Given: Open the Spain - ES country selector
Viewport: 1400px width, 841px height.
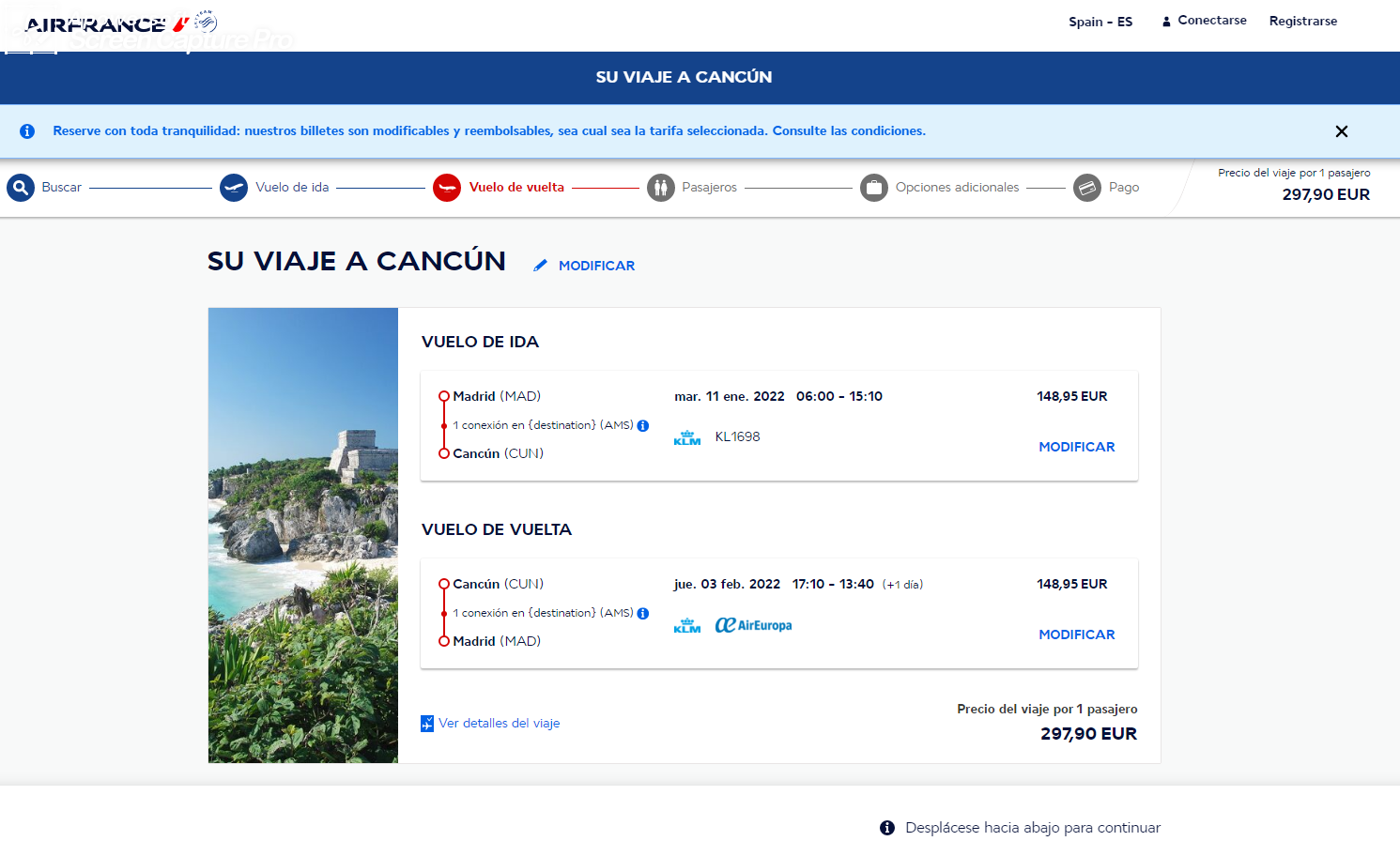Looking at the screenshot, I should 1100,22.
